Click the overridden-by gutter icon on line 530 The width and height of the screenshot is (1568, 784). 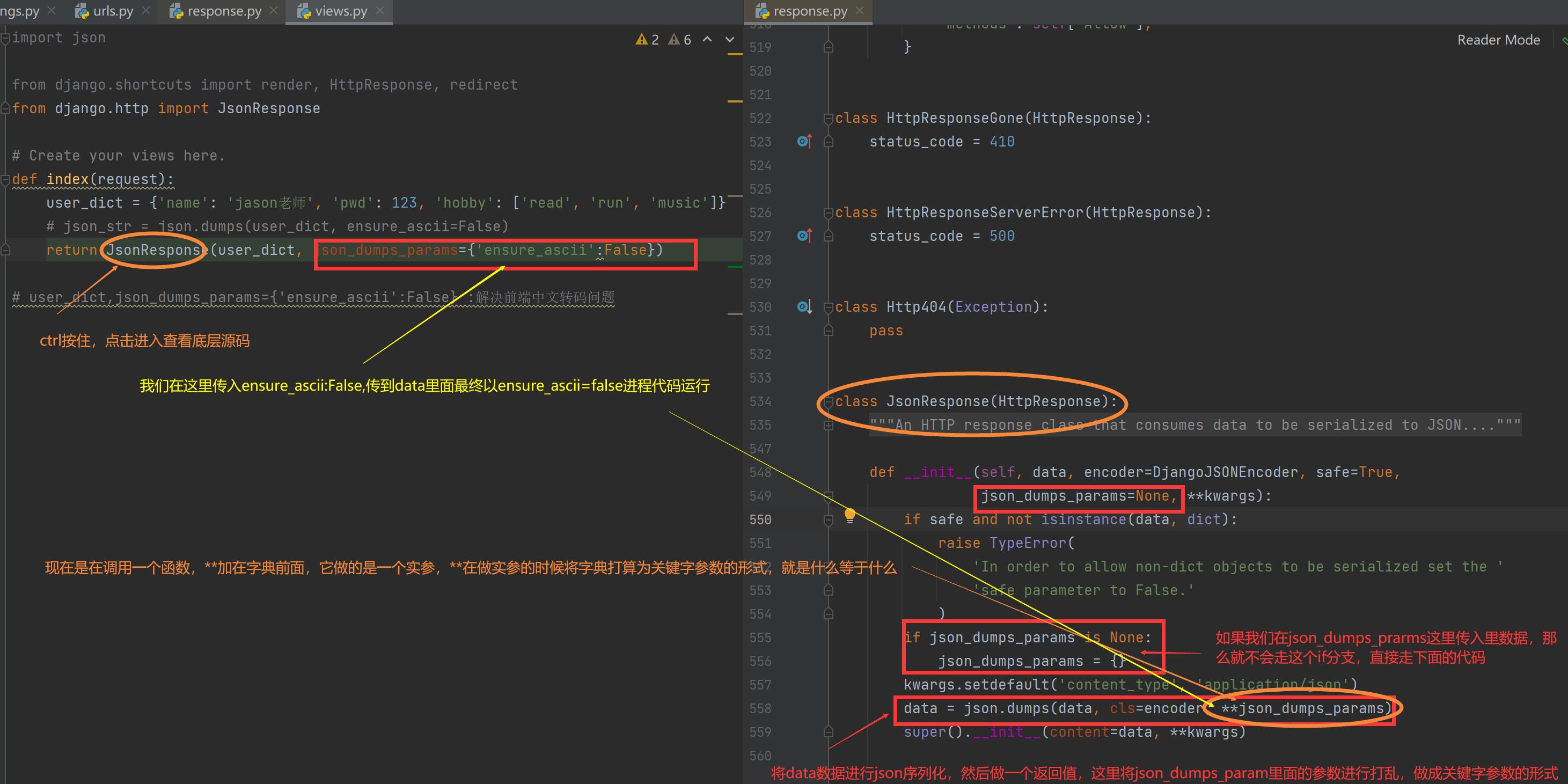coord(804,306)
